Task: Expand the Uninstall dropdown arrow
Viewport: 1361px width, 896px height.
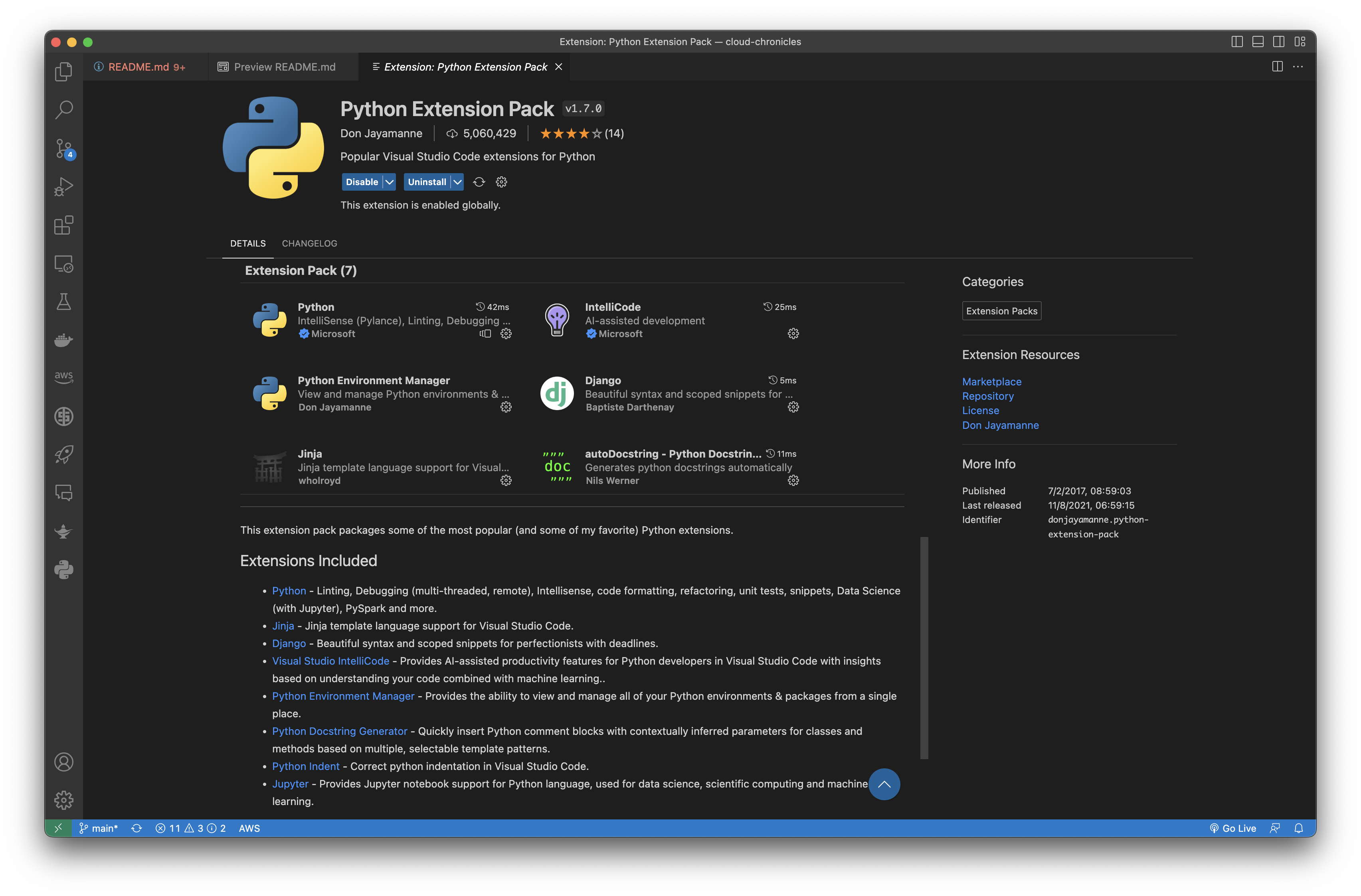Action: (x=457, y=182)
